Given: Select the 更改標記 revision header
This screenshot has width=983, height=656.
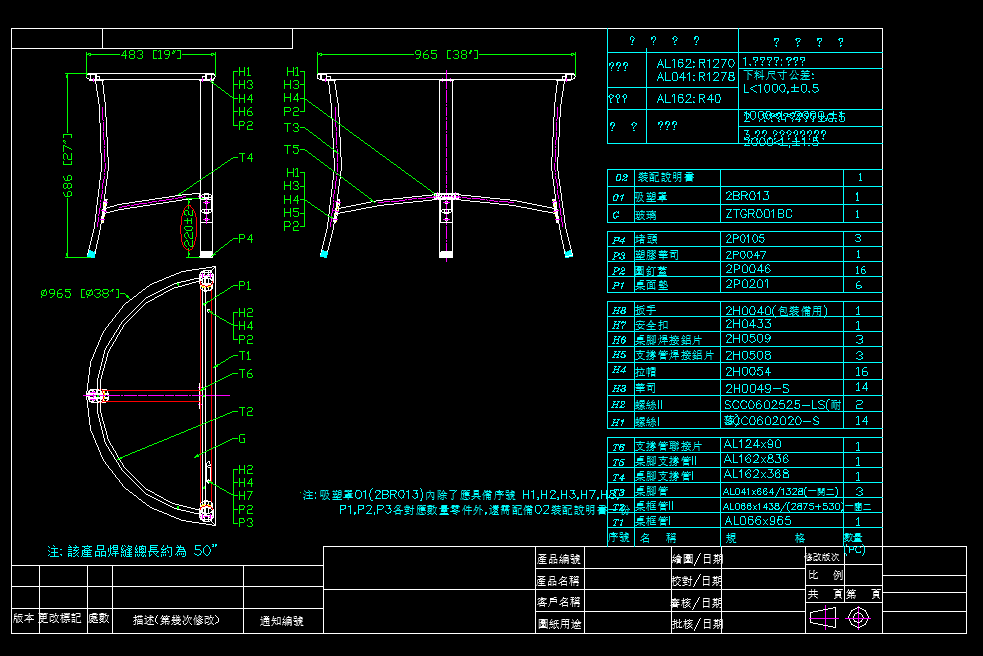Looking at the screenshot, I should coord(60,618).
